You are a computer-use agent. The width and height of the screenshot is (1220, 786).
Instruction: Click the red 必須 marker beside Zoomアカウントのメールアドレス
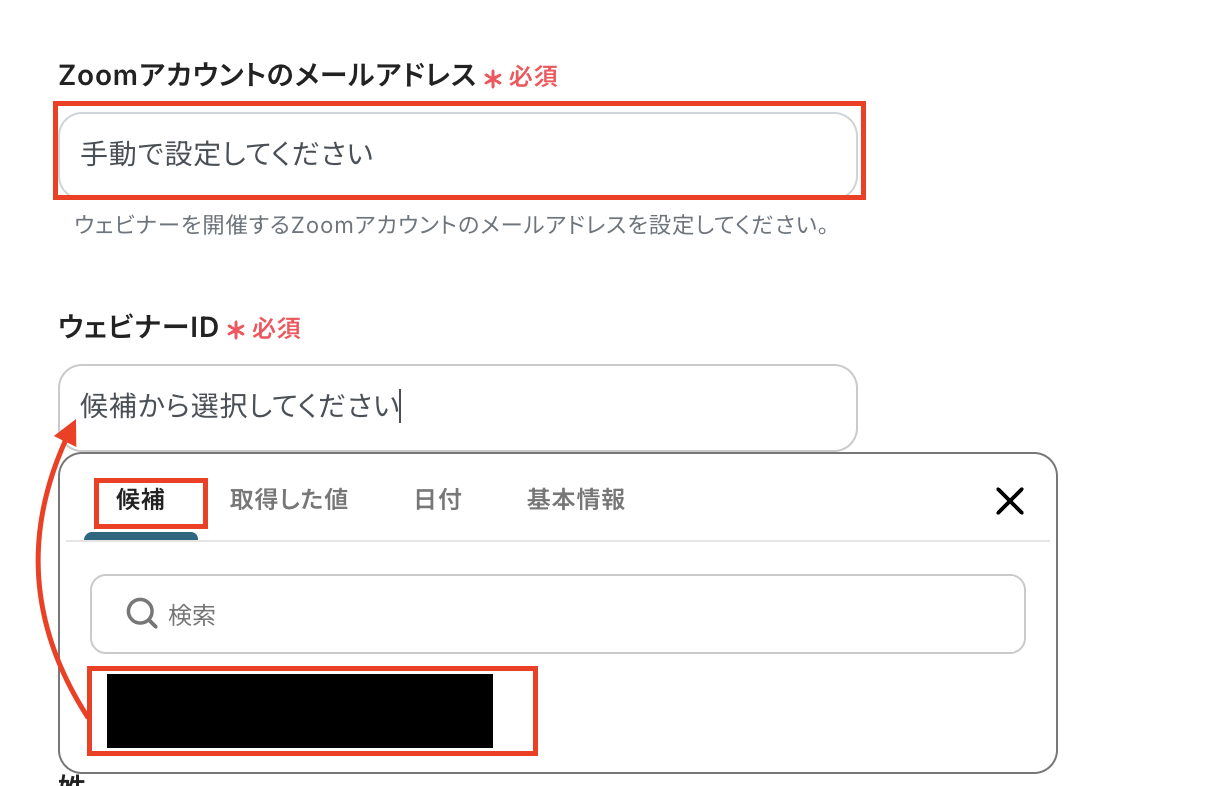[x=533, y=77]
